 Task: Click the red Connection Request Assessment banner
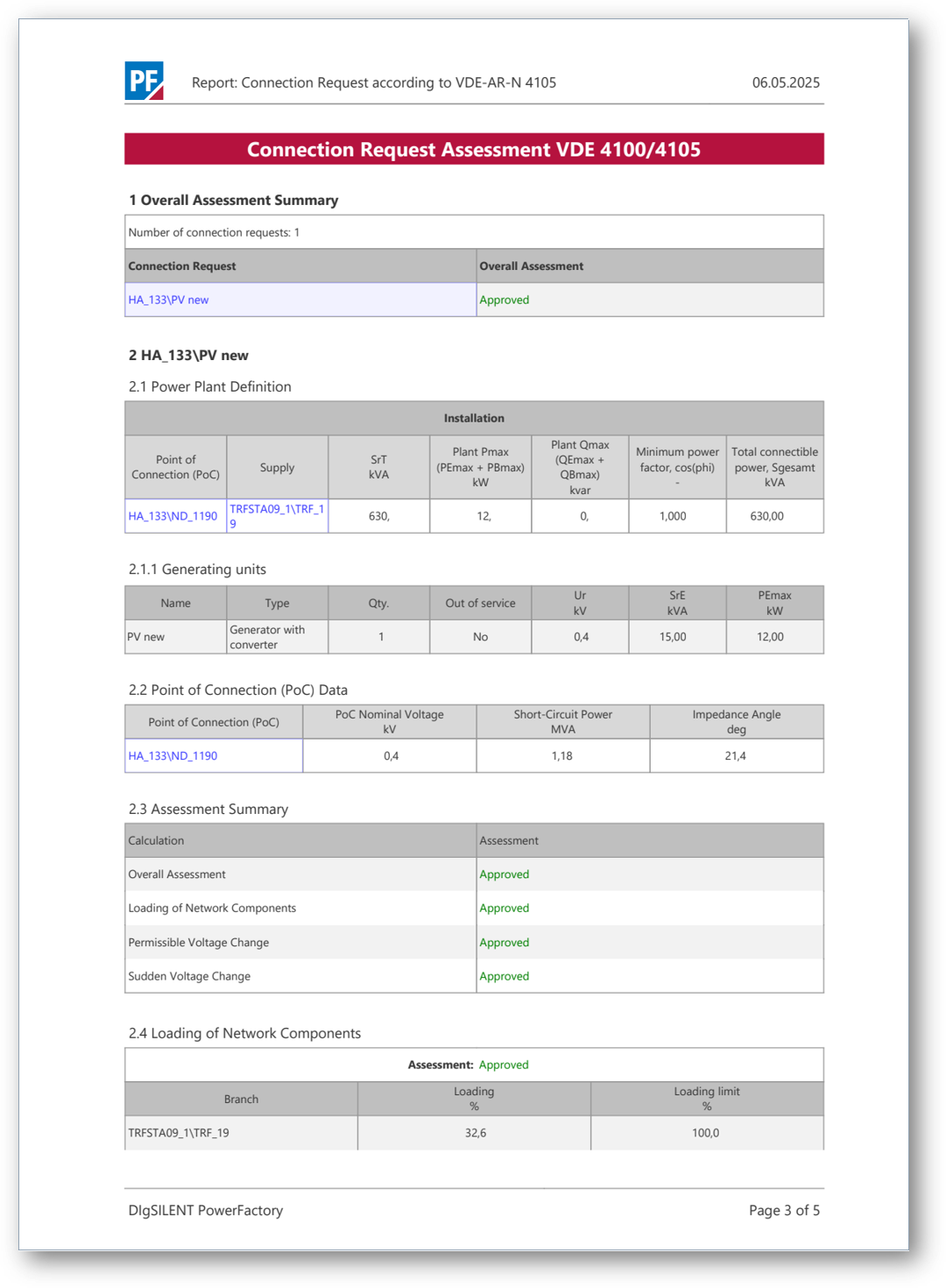coord(473,149)
